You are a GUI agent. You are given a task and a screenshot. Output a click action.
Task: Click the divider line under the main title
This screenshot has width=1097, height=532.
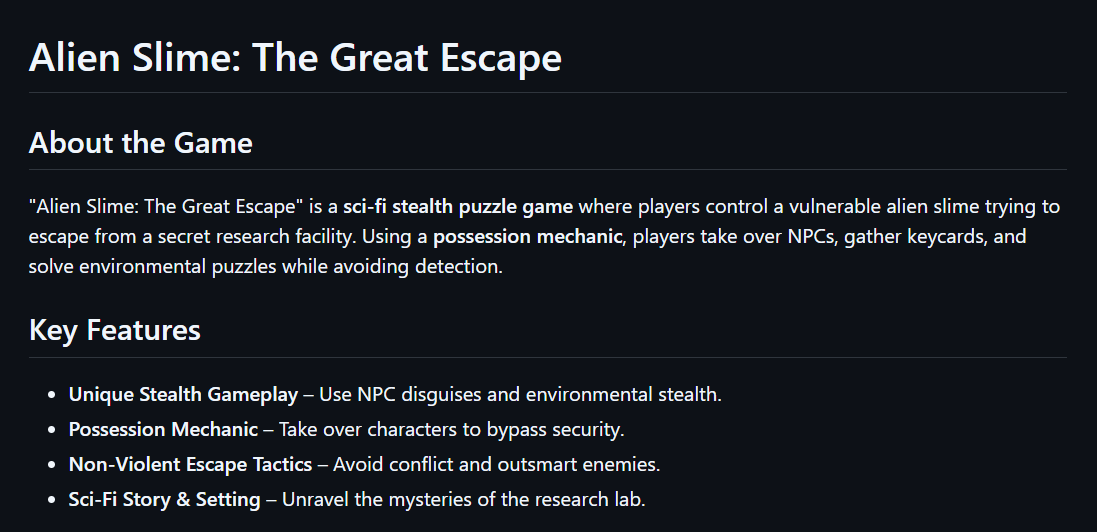[x=548, y=92]
